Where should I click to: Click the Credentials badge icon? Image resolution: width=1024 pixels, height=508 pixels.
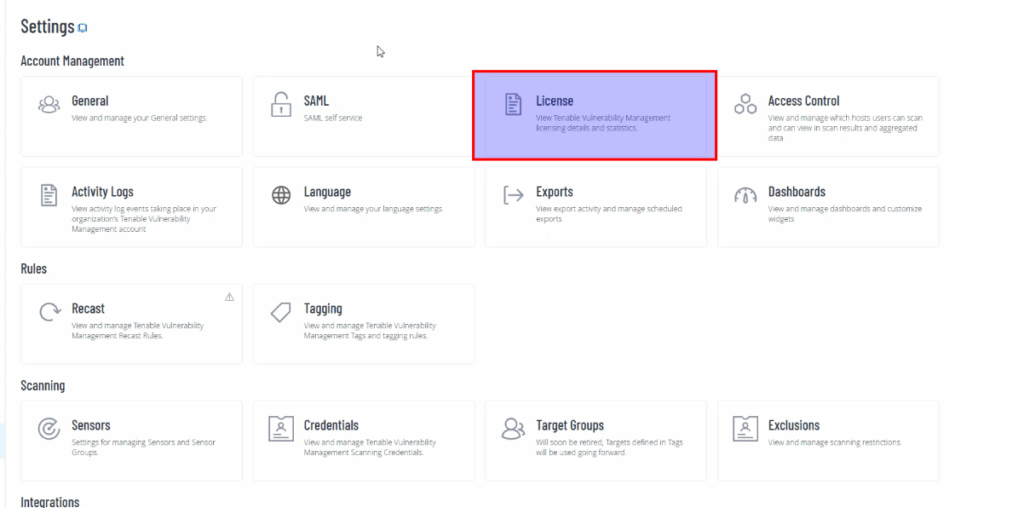[281, 428]
